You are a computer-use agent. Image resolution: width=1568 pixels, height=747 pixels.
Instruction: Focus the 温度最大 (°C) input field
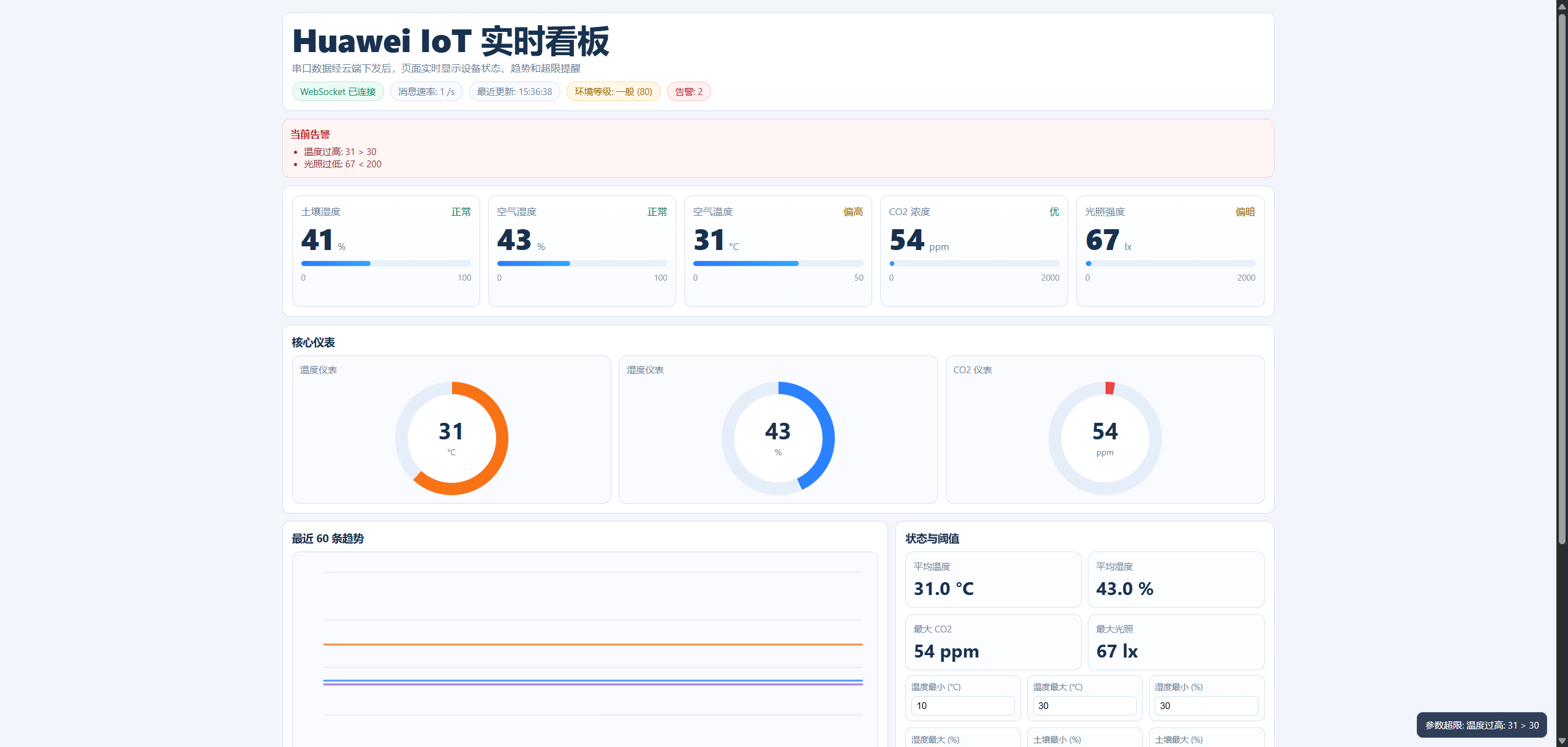click(1084, 705)
